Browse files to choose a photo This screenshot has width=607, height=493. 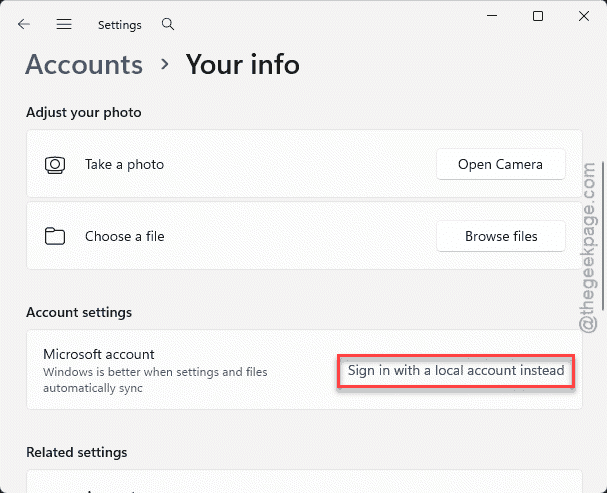501,236
